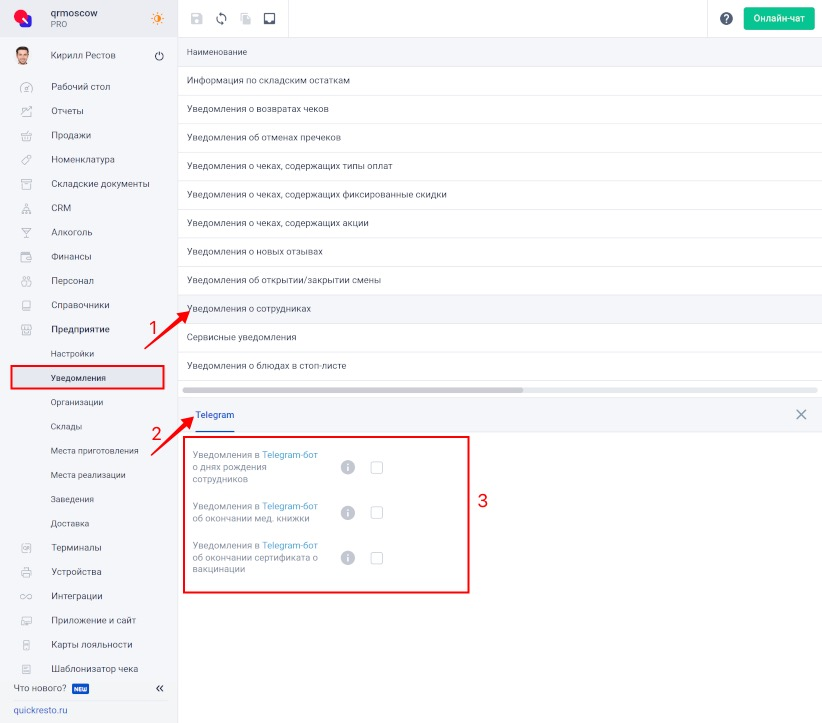Click the Персонал people icon
The height and width of the screenshot is (723, 822).
[26, 281]
